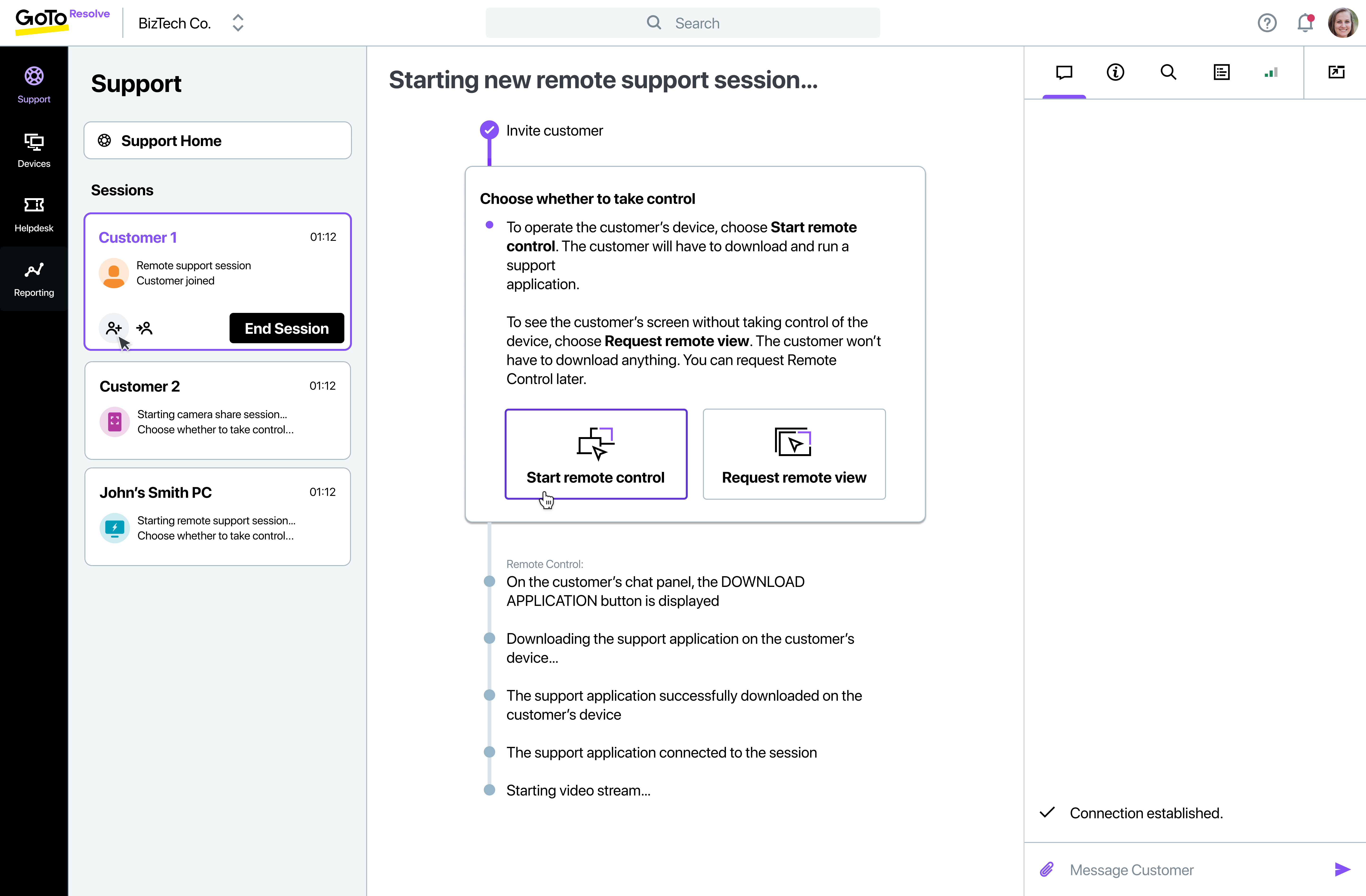The width and height of the screenshot is (1366, 896).
Task: Click the send message arrow
Action: (x=1342, y=870)
